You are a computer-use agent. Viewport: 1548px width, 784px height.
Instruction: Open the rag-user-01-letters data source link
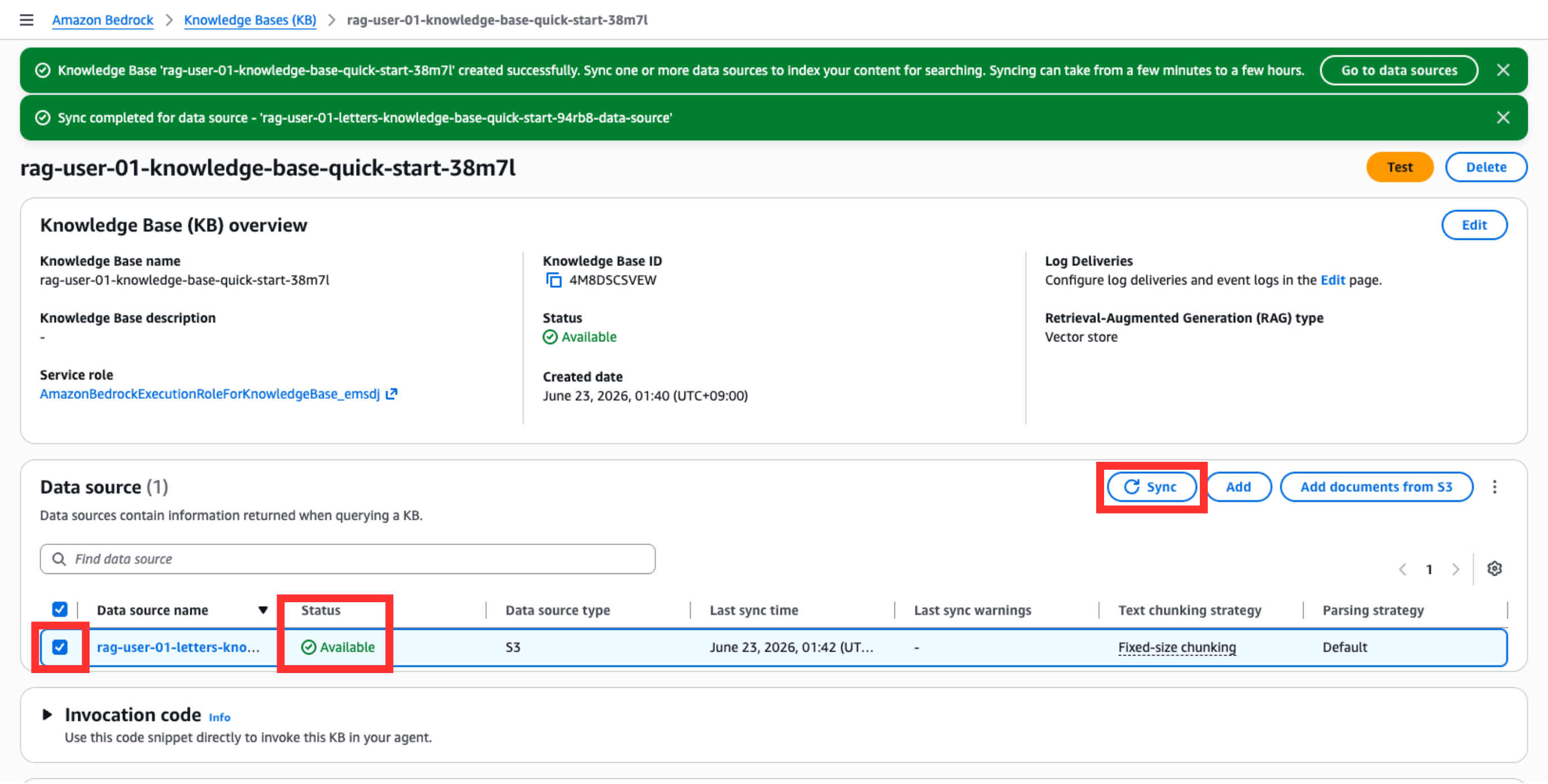[x=178, y=647]
